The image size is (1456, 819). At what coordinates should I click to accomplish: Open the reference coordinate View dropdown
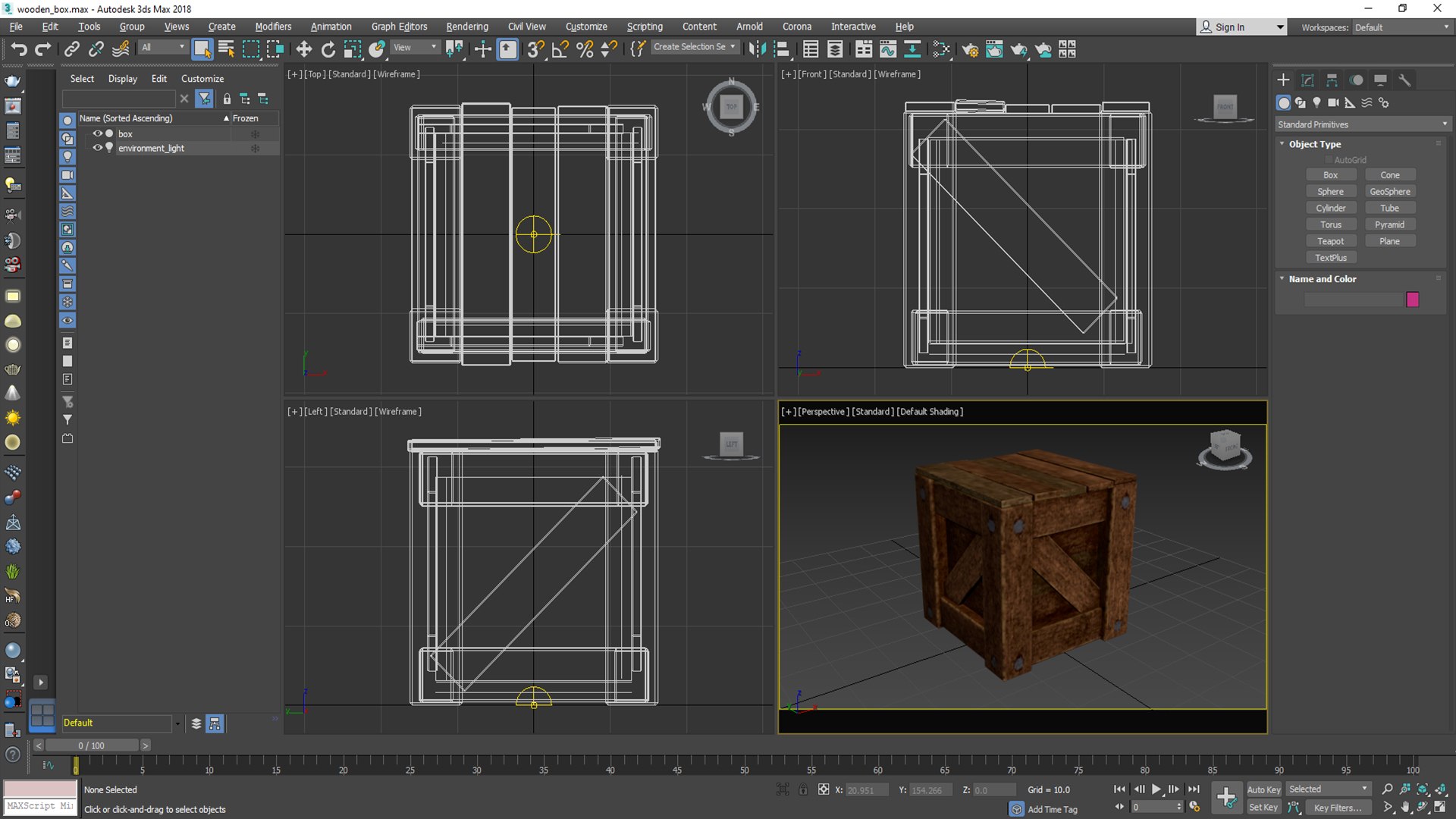point(415,47)
